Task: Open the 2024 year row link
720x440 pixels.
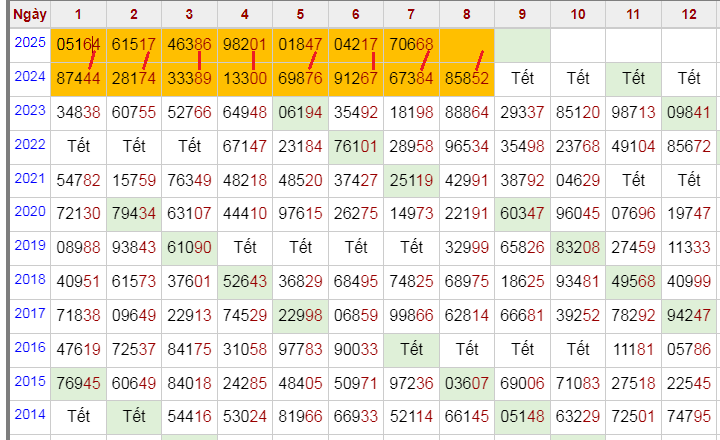Action: [x=30, y=76]
